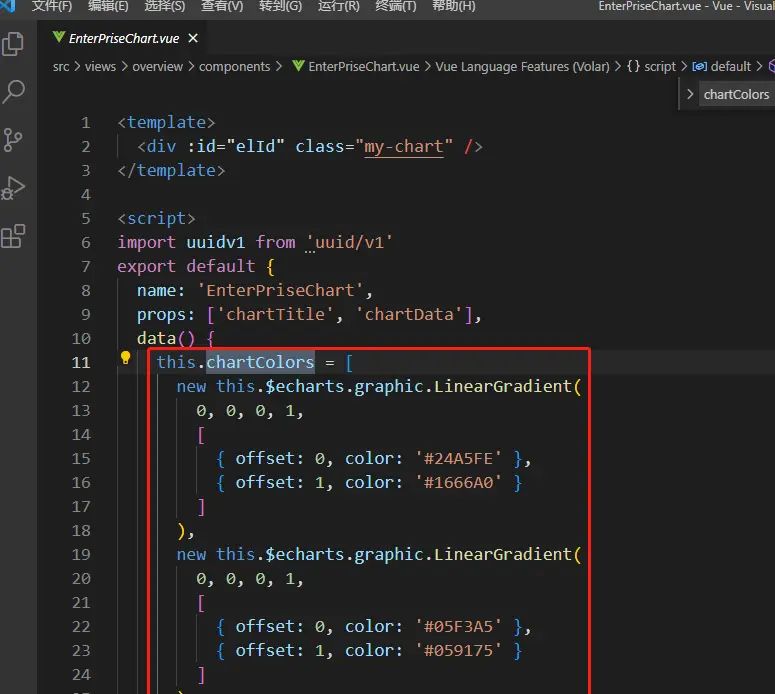
Task: Open the 终端(T) menu
Action: pyautogui.click(x=395, y=6)
